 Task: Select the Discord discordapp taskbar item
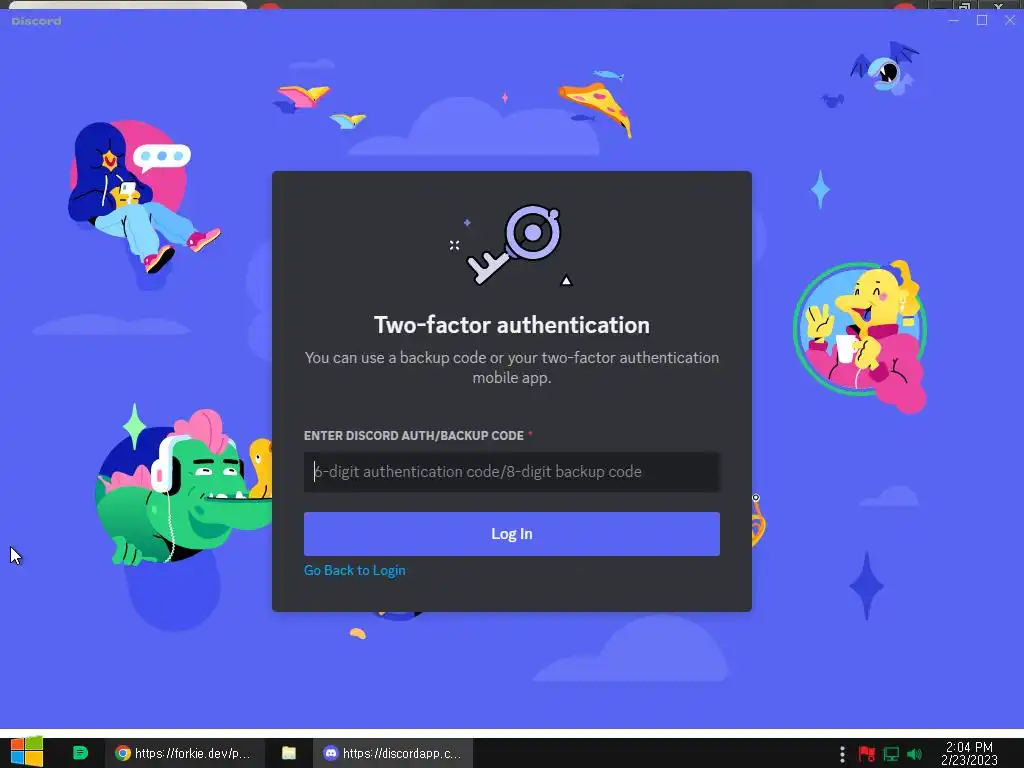[394, 753]
